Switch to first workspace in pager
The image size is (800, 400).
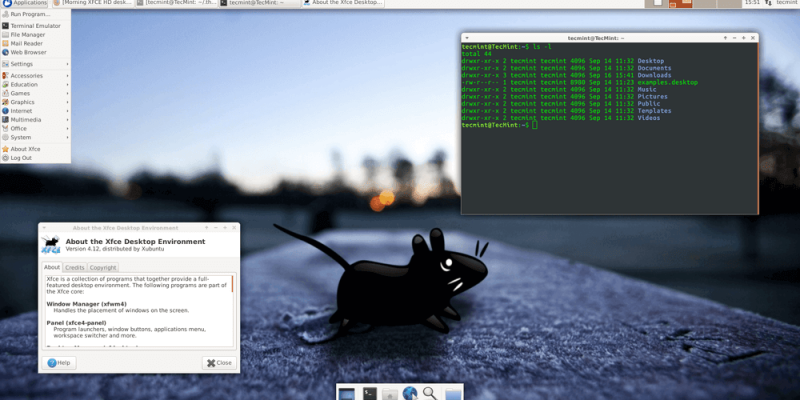coord(657,4)
